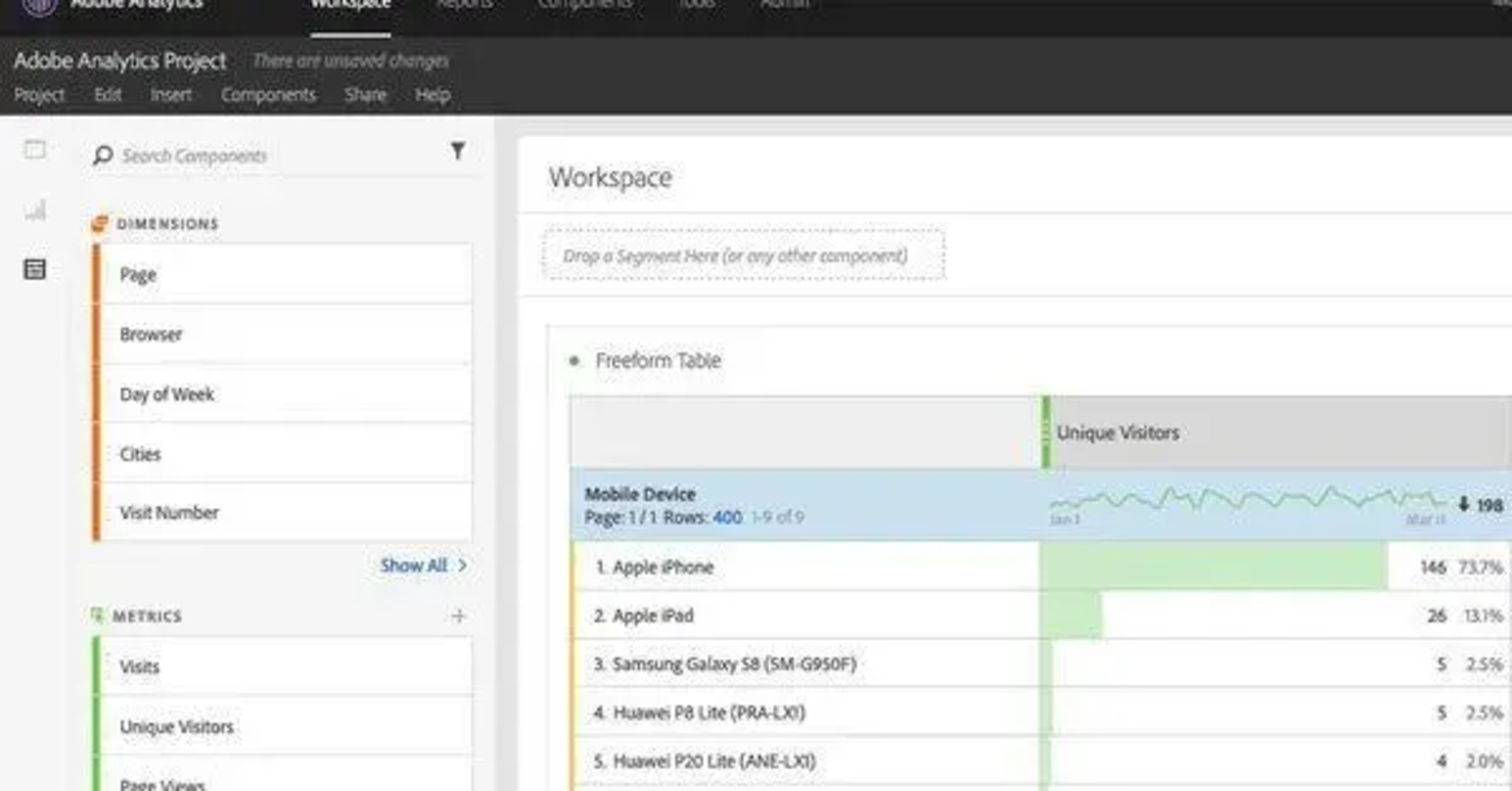Add a new metric with plus icon
The image size is (1512, 791).
point(458,616)
